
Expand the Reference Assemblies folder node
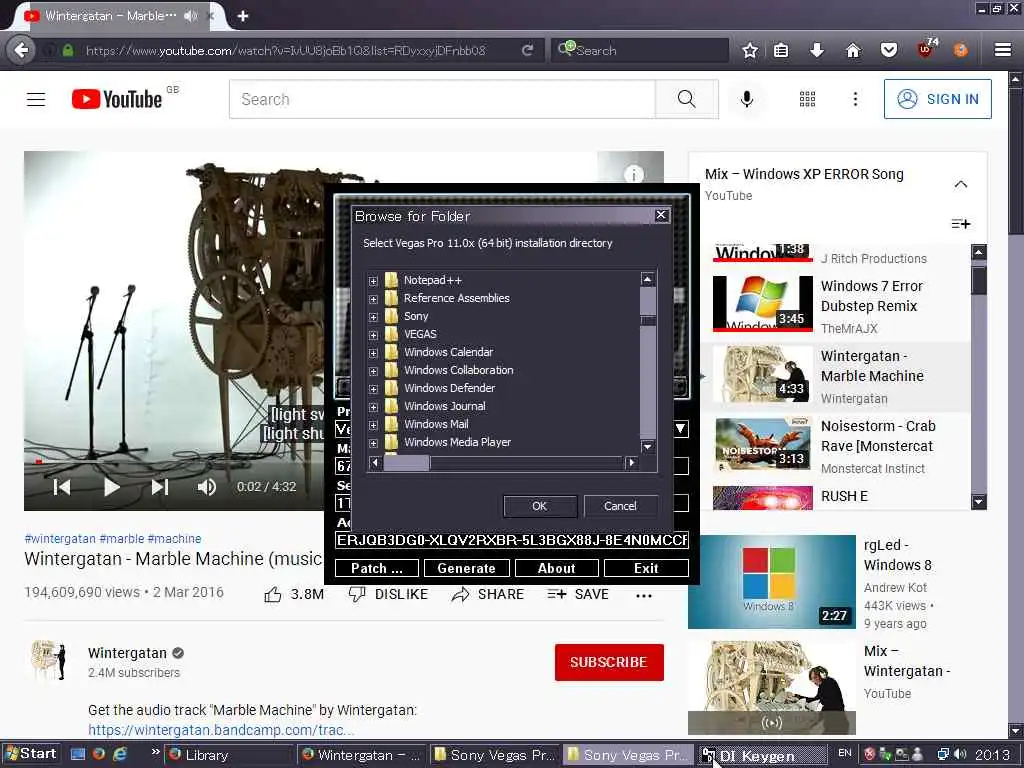(x=373, y=299)
